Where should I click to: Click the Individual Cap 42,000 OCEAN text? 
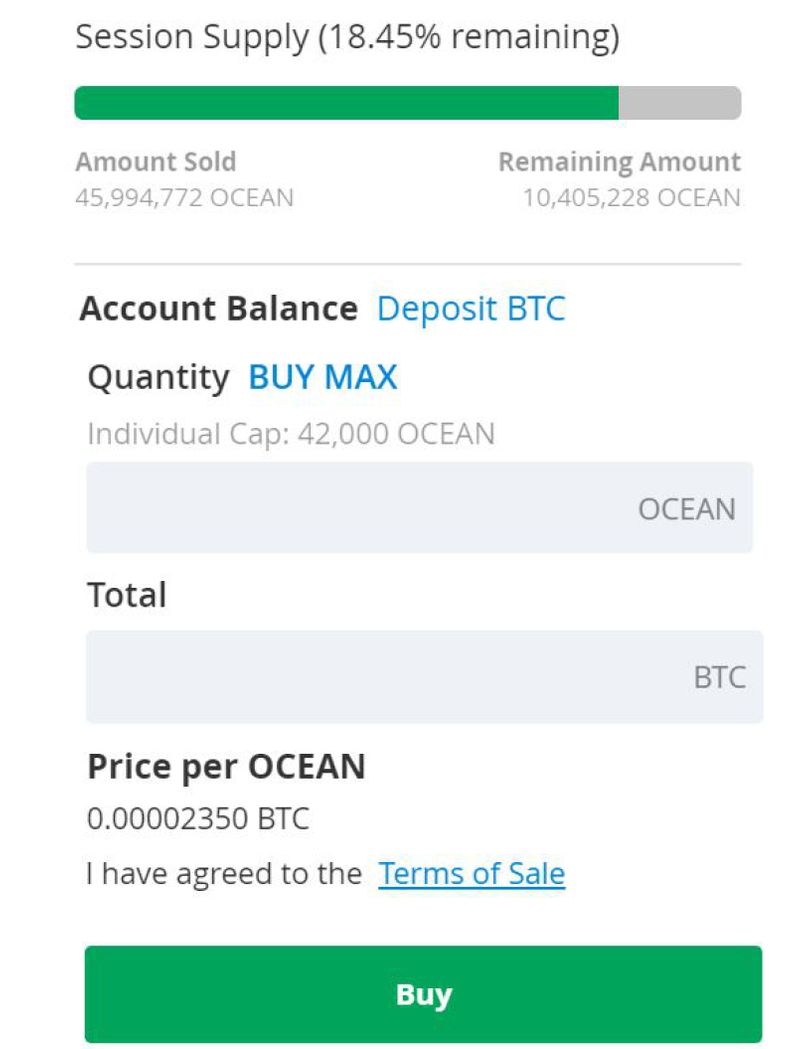click(291, 434)
